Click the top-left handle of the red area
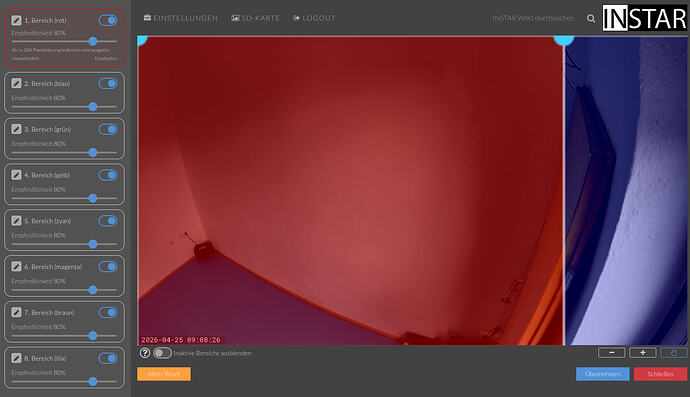The width and height of the screenshot is (690, 397). [141, 40]
